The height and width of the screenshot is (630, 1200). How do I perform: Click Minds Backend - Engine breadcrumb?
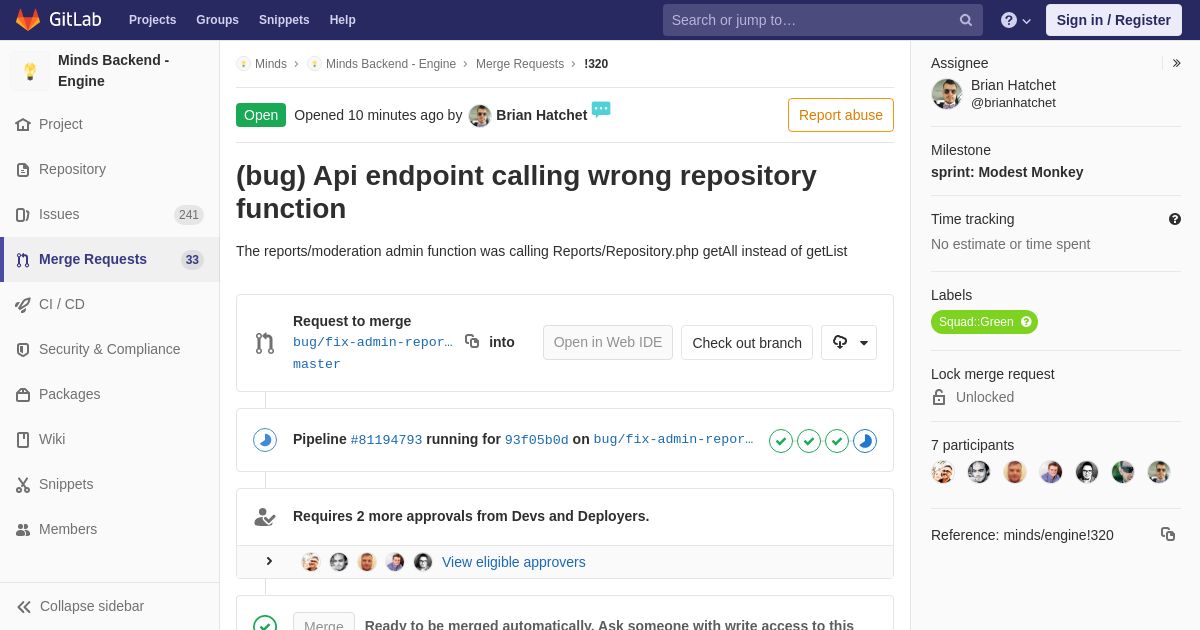click(x=391, y=64)
